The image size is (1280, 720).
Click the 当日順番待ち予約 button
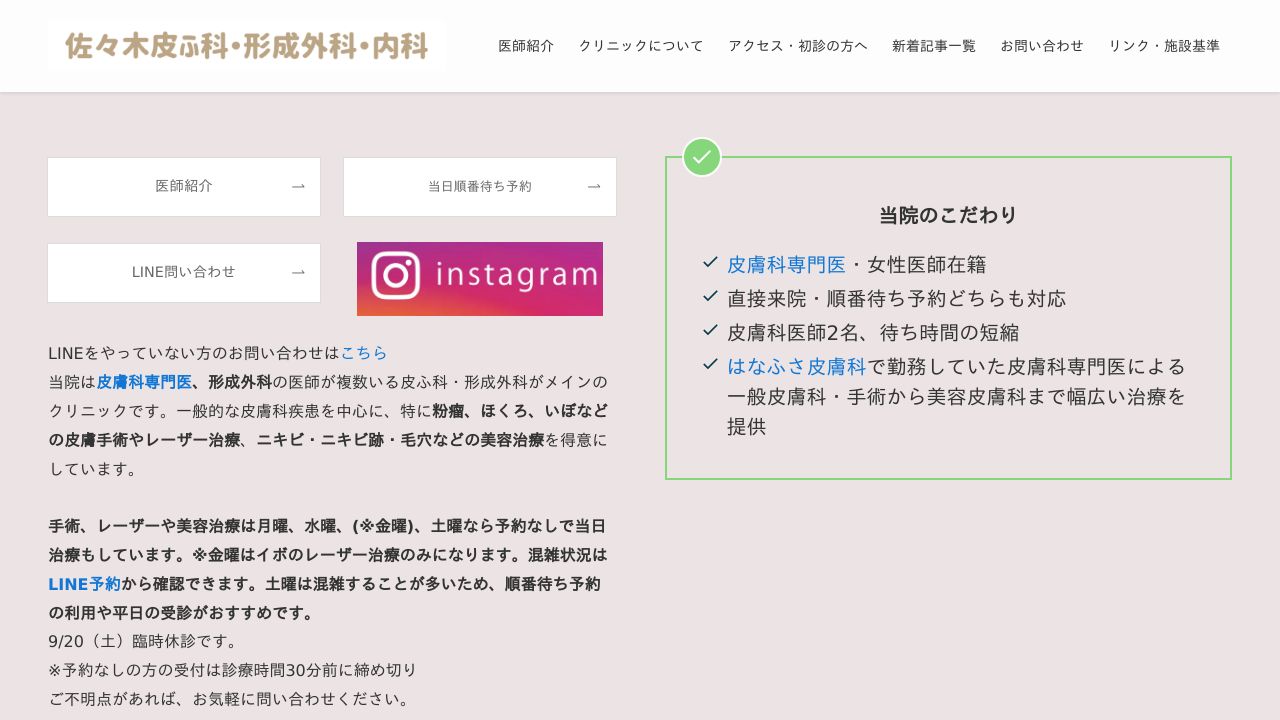tap(480, 187)
